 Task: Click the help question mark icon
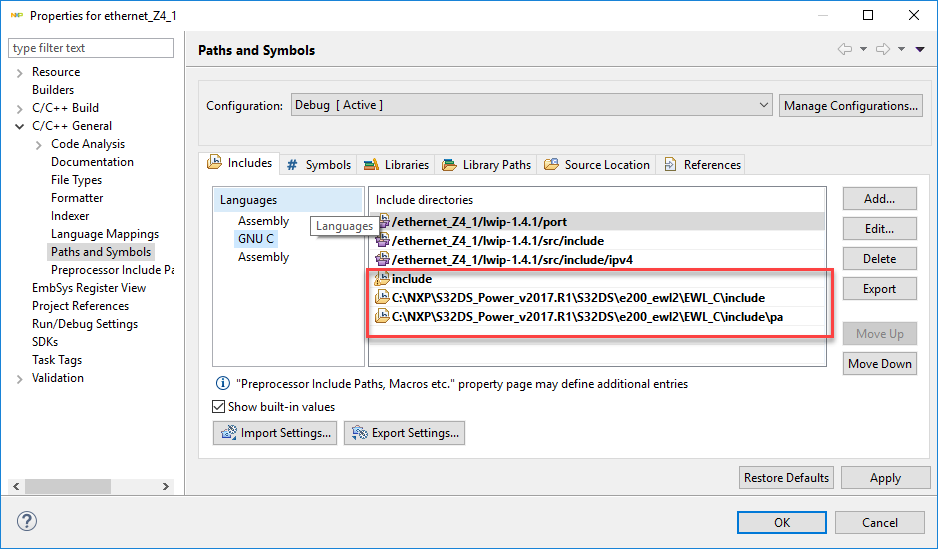[27, 522]
